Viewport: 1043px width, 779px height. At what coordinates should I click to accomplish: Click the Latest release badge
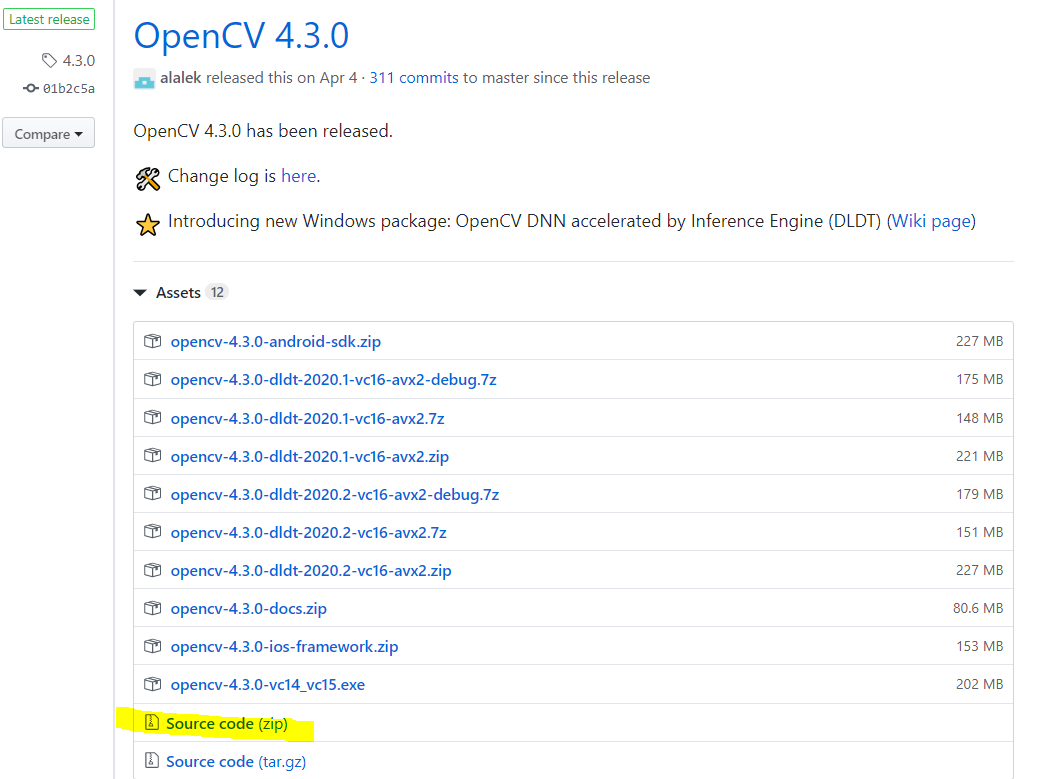pos(49,19)
